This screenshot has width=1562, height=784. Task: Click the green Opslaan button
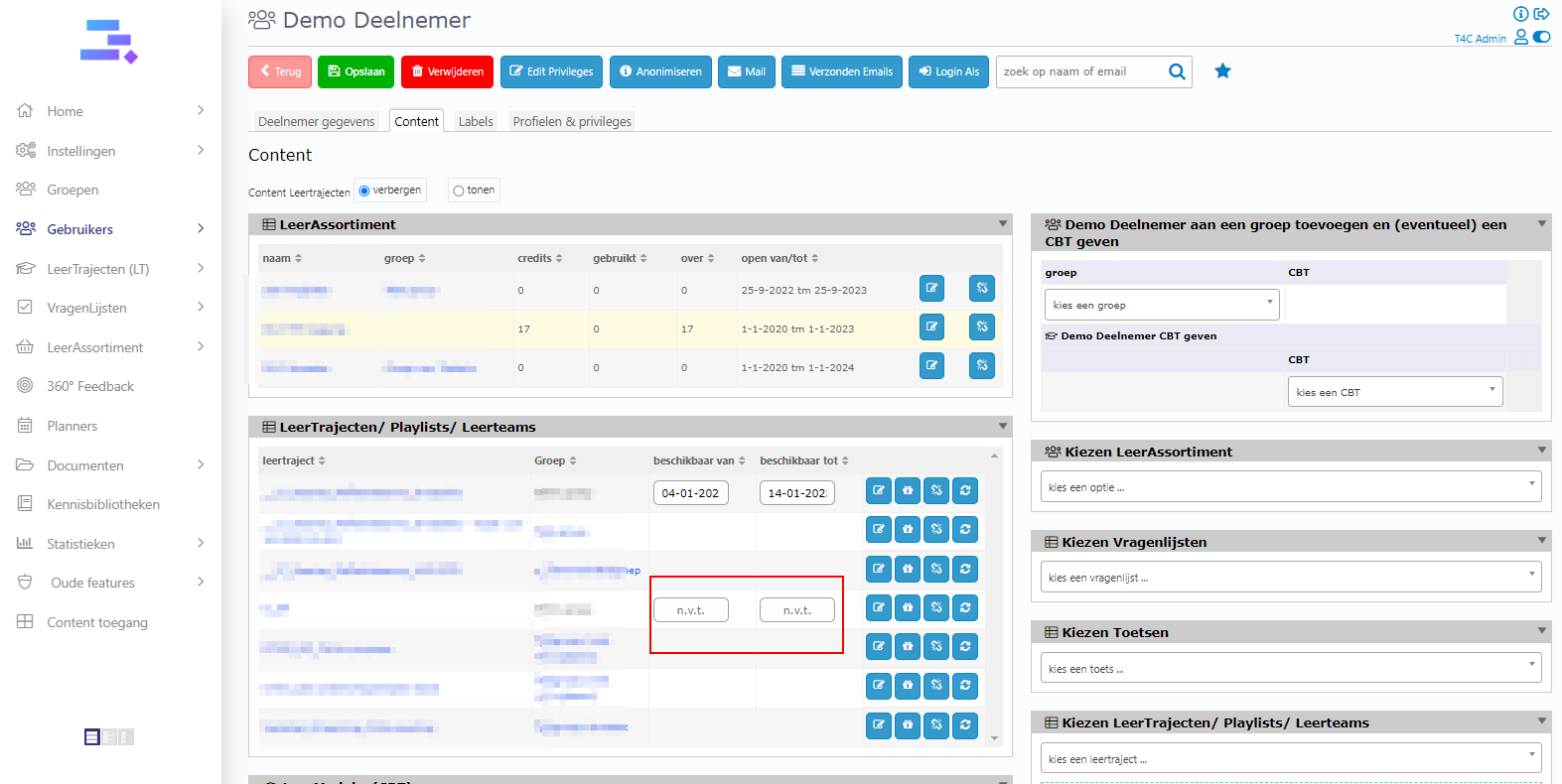[355, 71]
